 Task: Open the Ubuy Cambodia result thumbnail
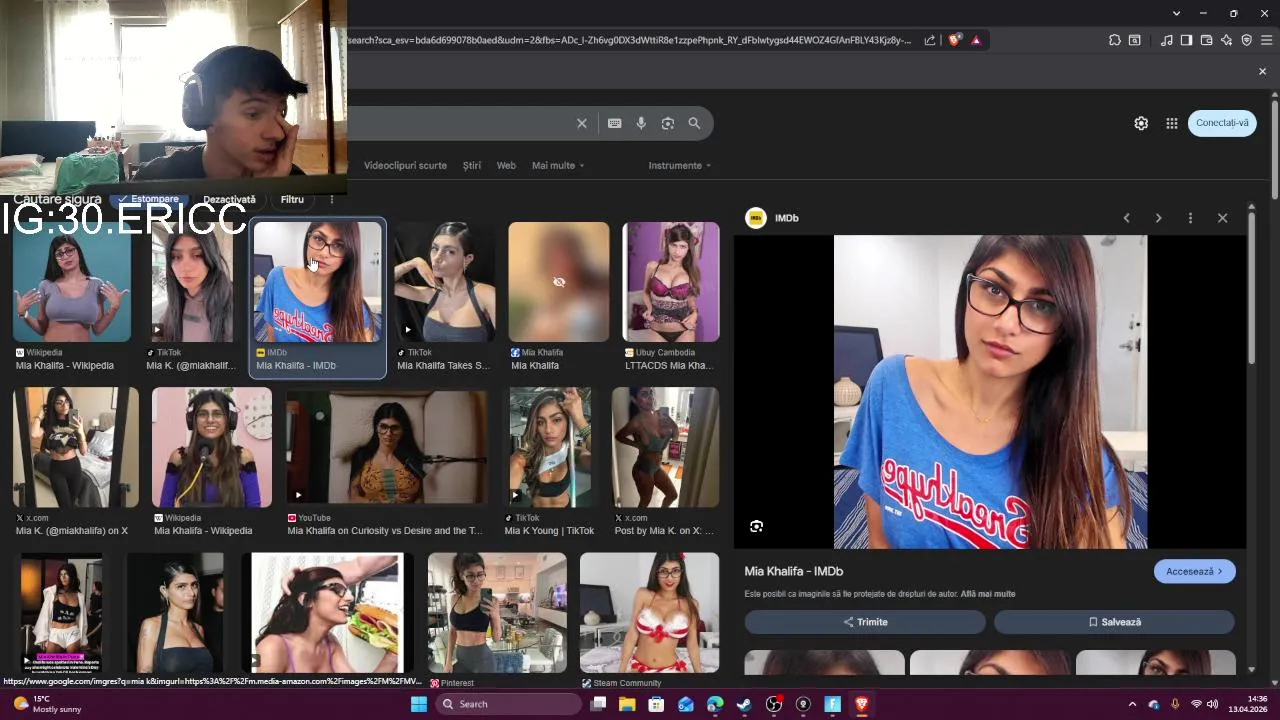(x=671, y=282)
